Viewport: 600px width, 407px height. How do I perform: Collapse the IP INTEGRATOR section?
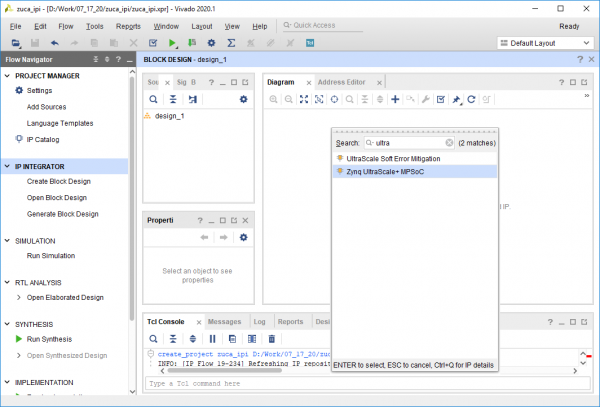point(7,166)
